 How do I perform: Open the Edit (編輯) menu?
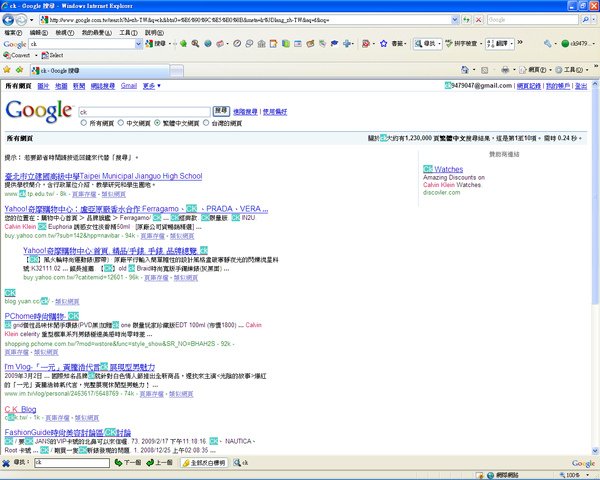tap(39, 33)
